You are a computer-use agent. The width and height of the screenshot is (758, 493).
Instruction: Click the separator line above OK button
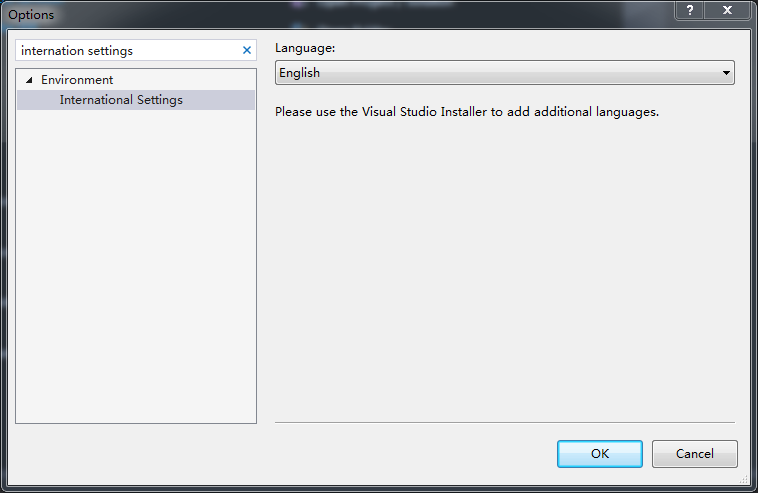(504, 422)
